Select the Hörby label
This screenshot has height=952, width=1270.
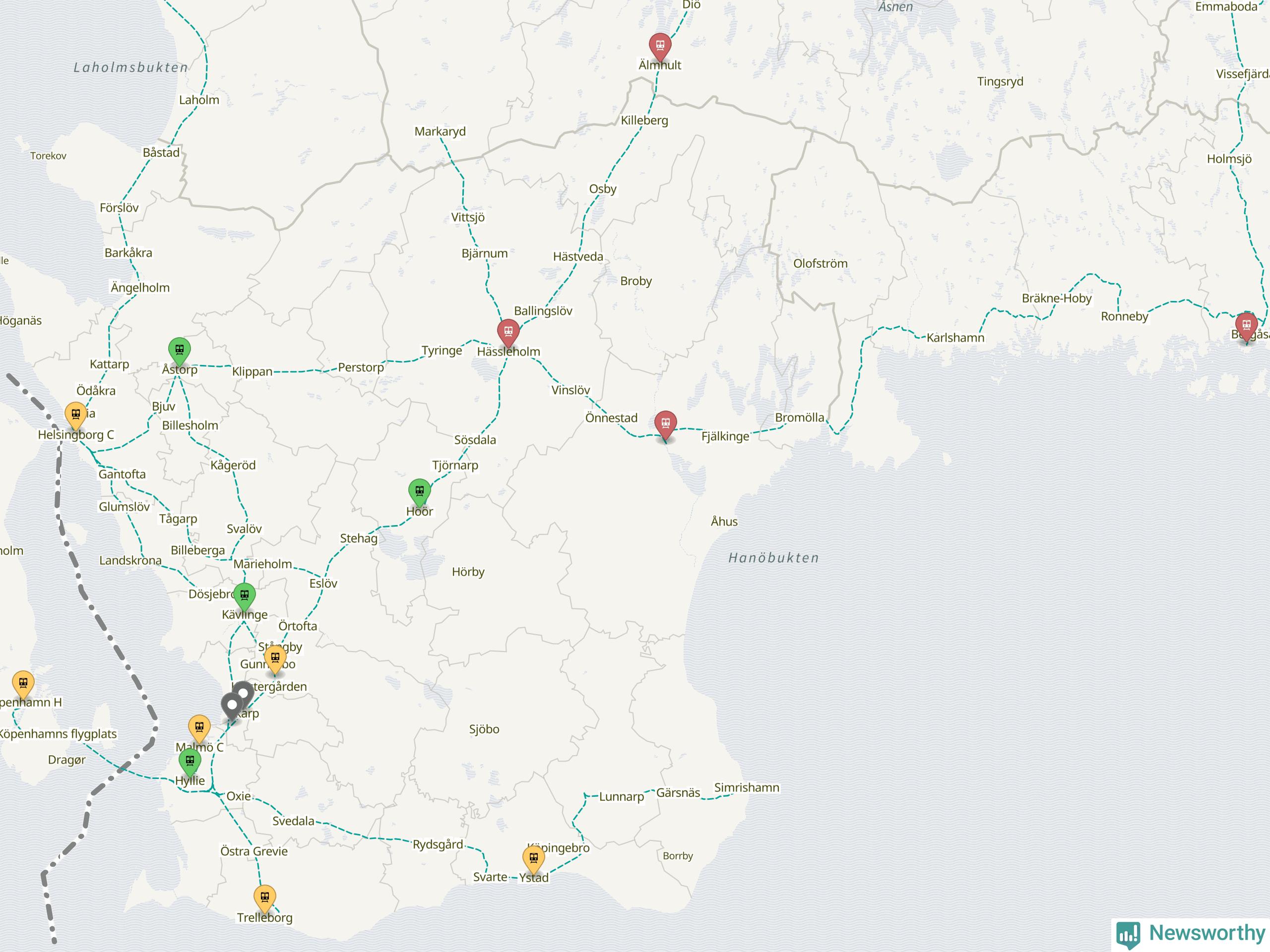467,572
